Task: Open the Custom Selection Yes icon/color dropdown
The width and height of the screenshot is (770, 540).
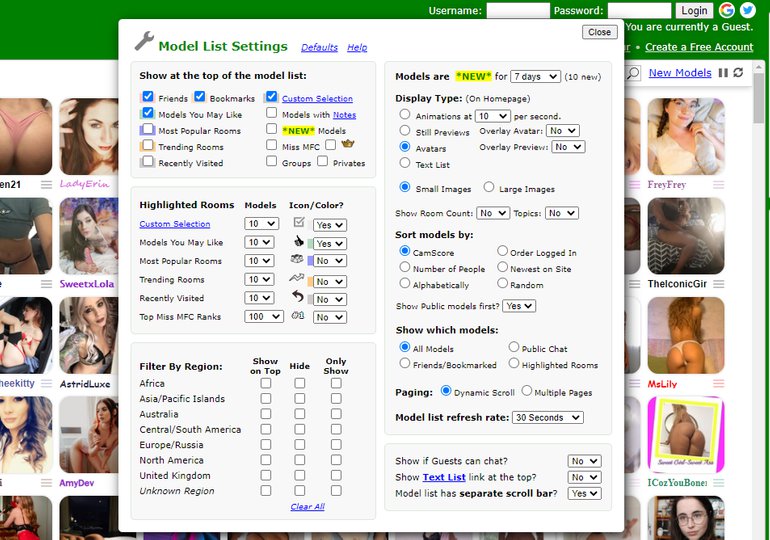Action: (x=330, y=225)
